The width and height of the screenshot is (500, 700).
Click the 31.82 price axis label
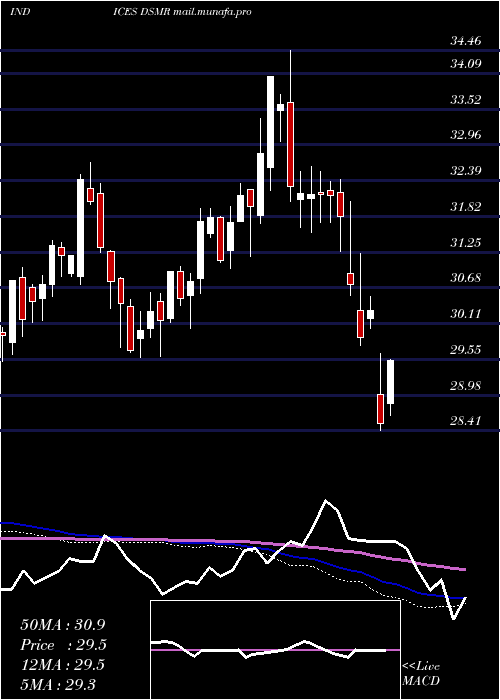[x=466, y=207]
